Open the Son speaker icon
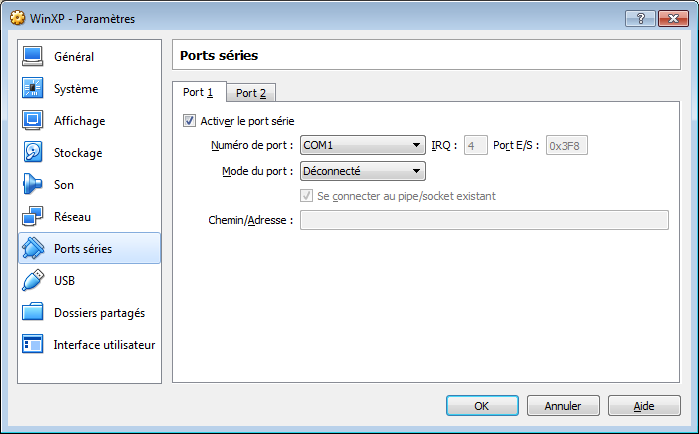 point(33,185)
